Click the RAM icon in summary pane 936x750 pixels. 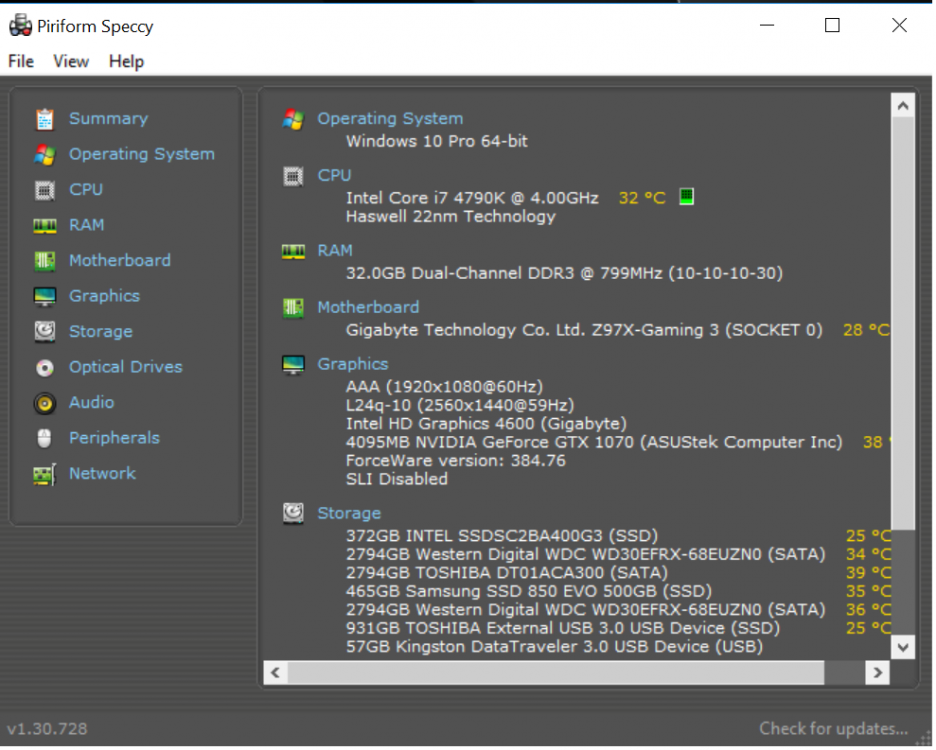293,252
